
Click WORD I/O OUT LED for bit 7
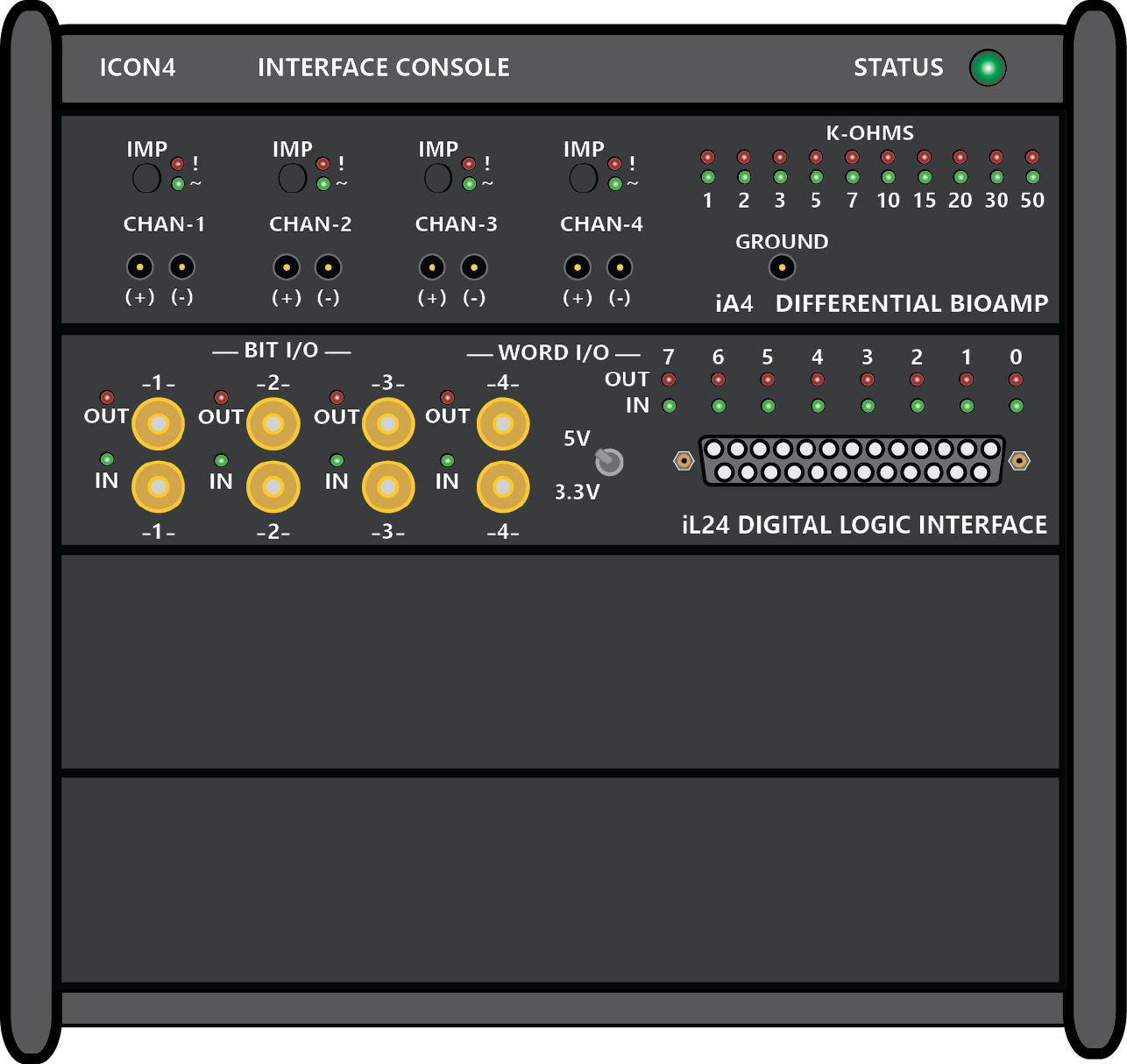pyautogui.click(x=669, y=379)
